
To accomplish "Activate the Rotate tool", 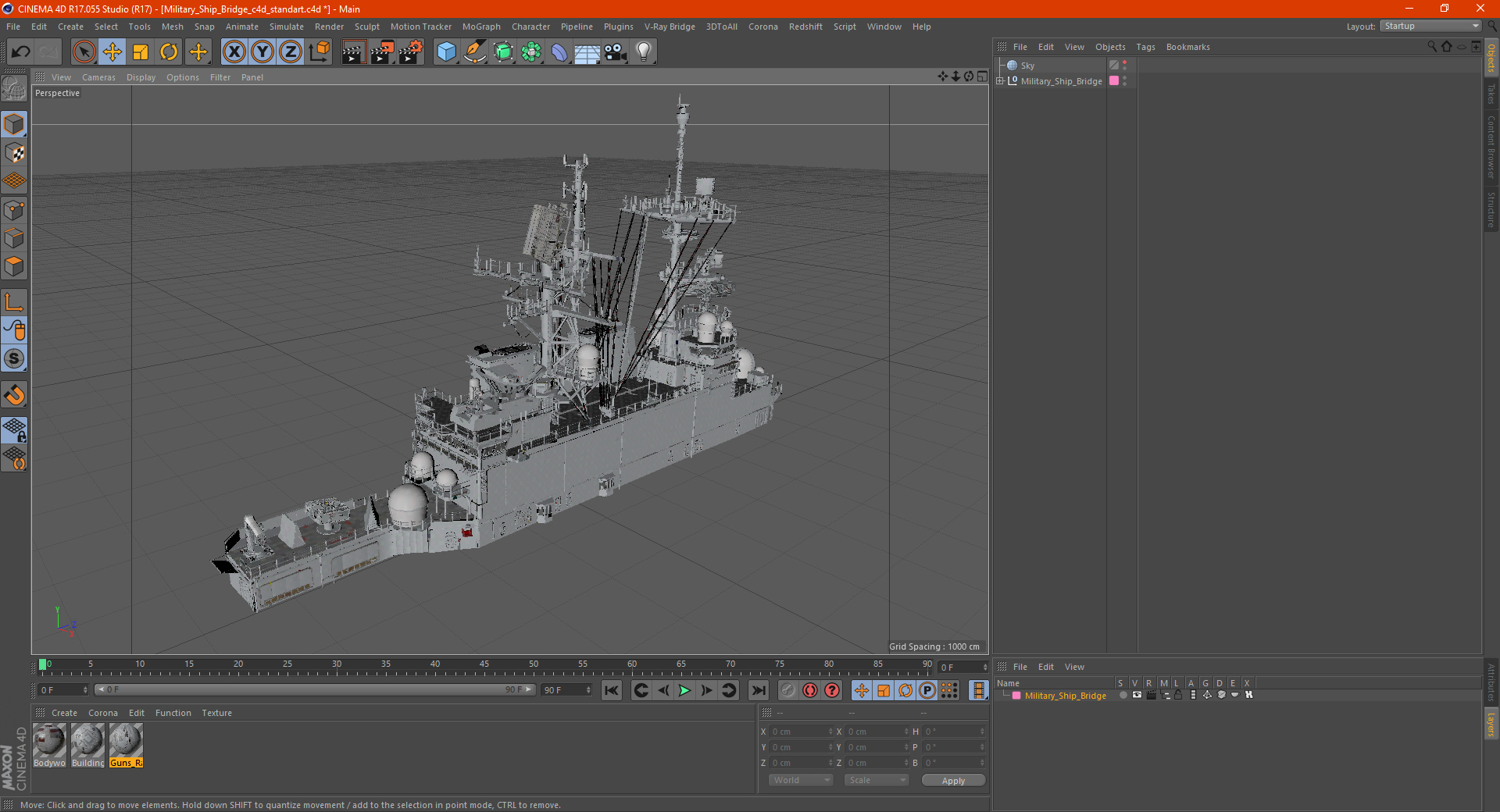I will click(169, 52).
